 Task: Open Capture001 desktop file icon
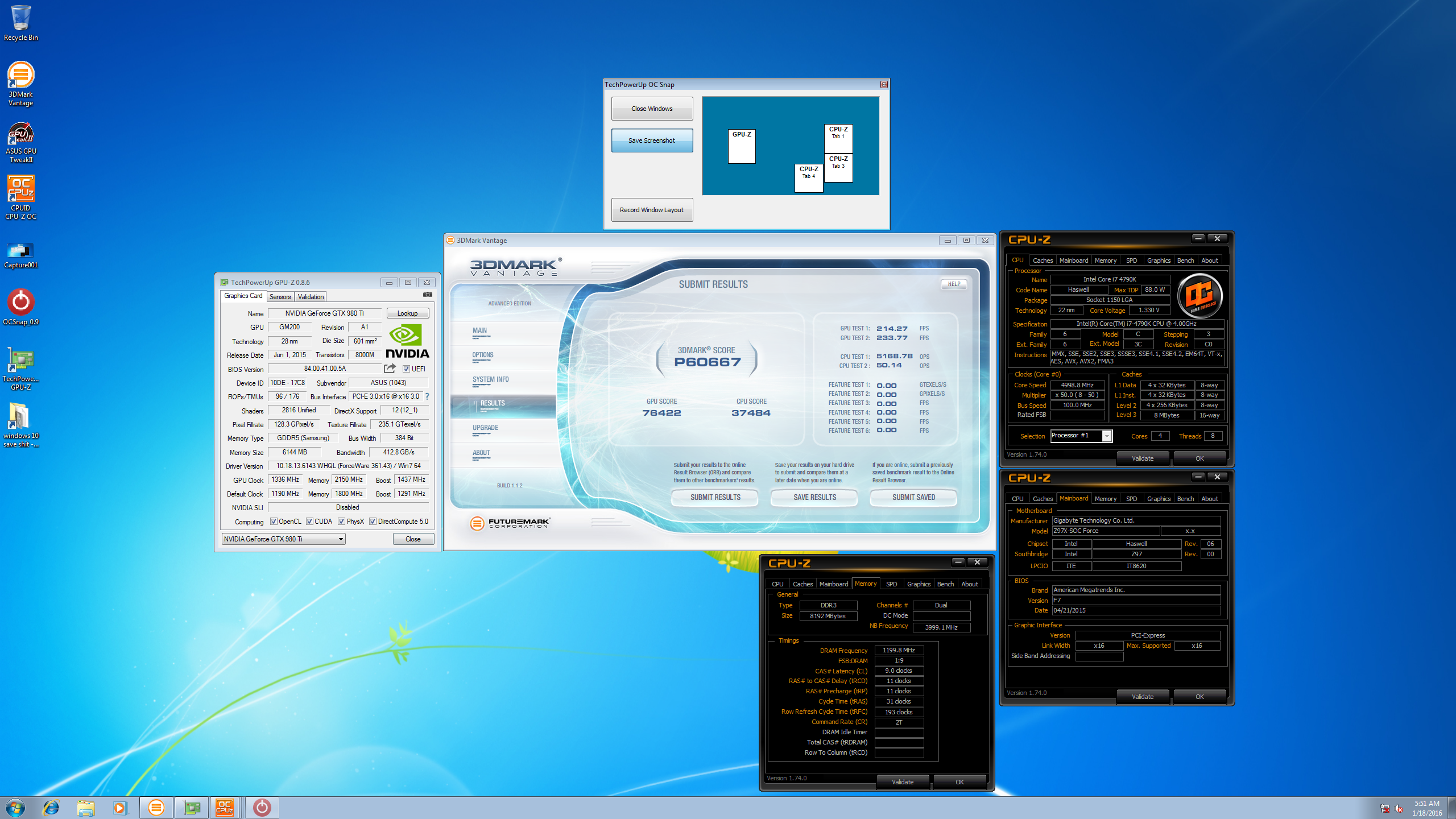click(x=20, y=255)
